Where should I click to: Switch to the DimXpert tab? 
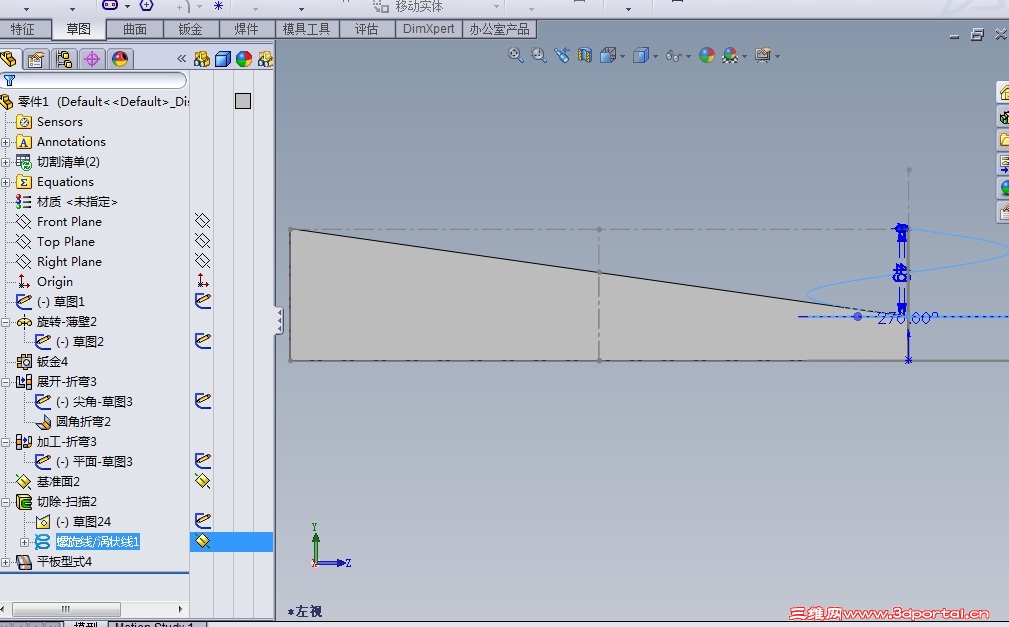(x=428, y=30)
